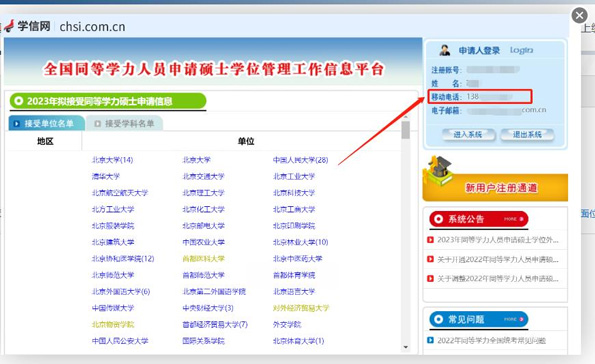Open the 北京外国语大学(6) link

click(121, 292)
